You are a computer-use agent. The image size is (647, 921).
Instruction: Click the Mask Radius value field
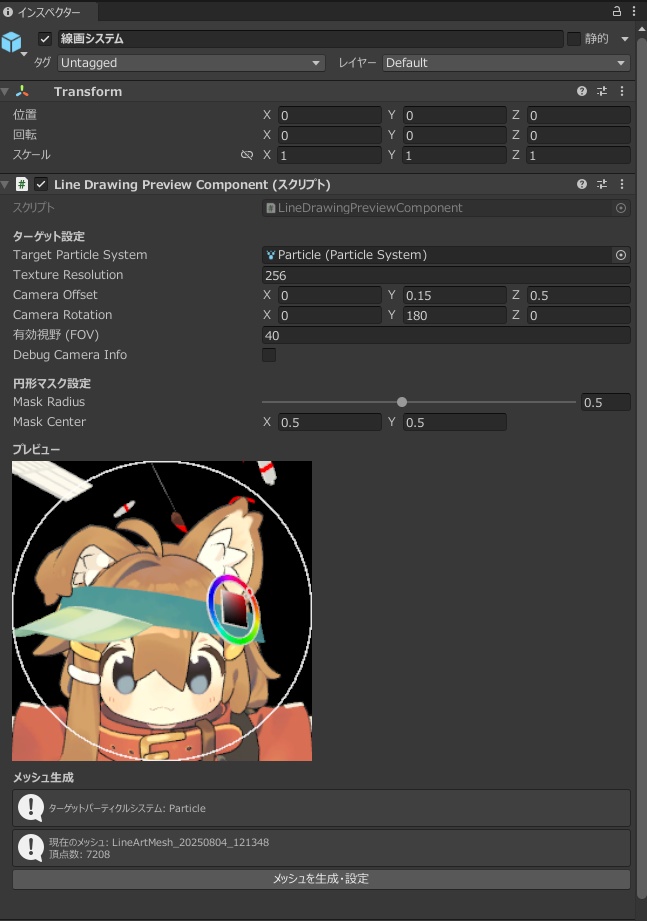605,402
